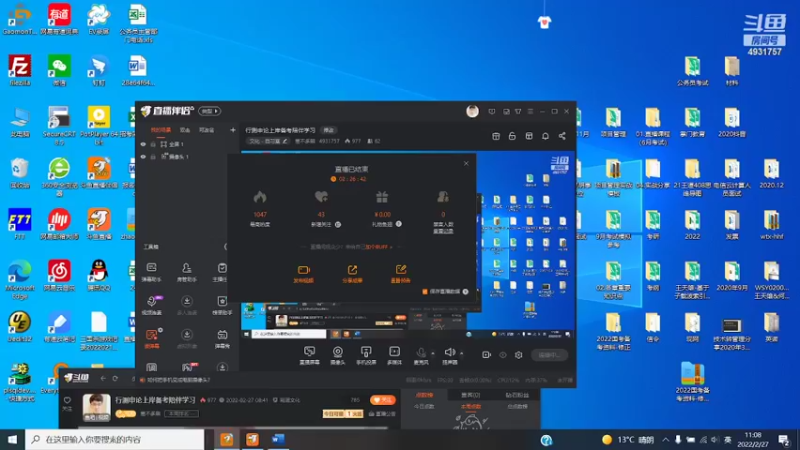Image resolution: width=800 pixels, height=450 pixels.
Task: Collapse the toolbox panel chevron
Action: [x=226, y=247]
